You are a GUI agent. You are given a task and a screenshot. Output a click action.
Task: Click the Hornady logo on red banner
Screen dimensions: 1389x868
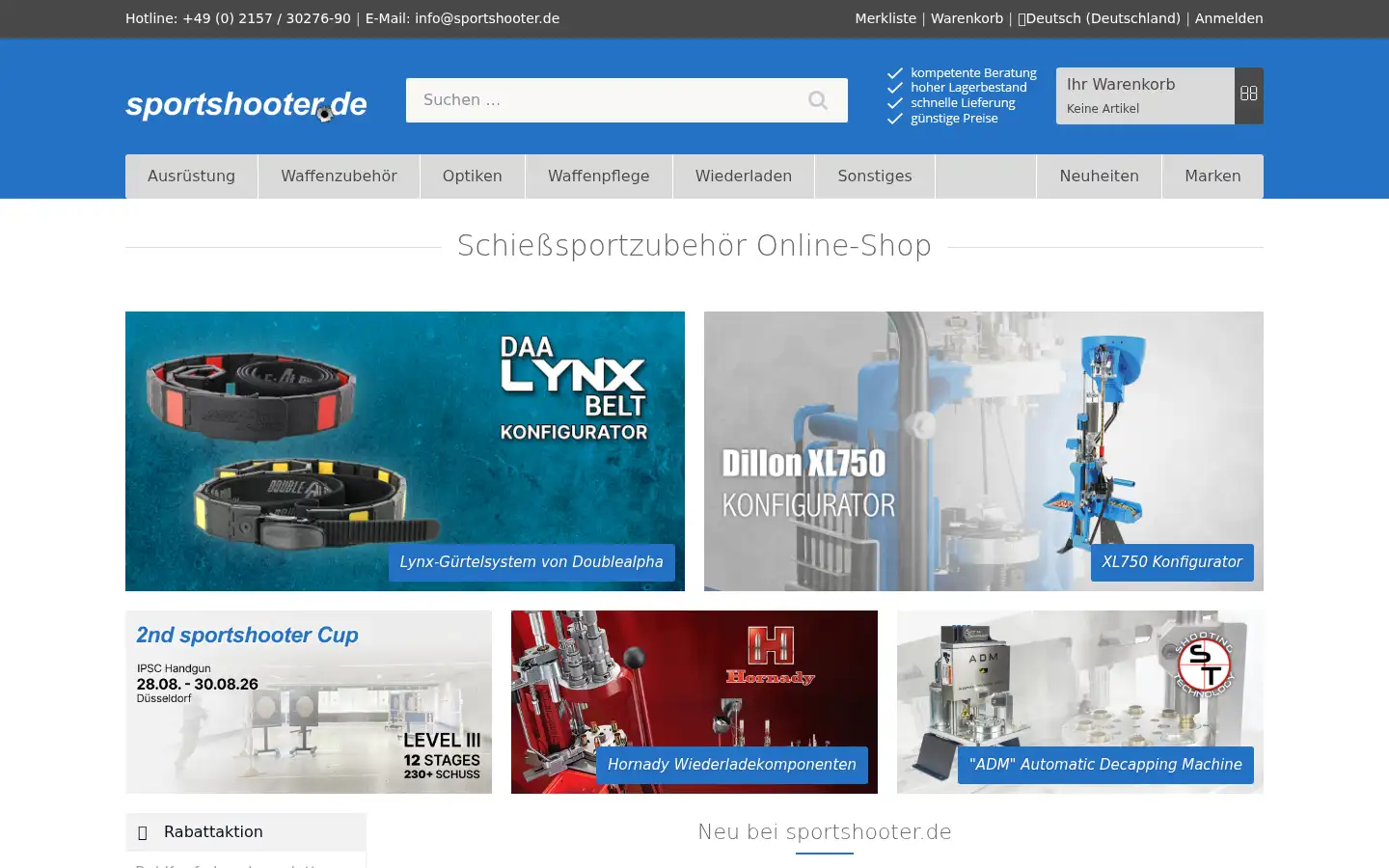[x=771, y=656]
